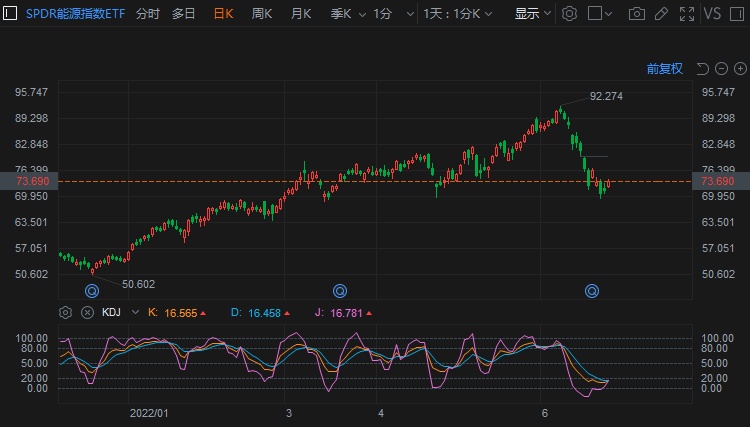This screenshot has height=427, width=750.
Task: Expand the KDJ indicator dropdown
Action: click(x=131, y=312)
